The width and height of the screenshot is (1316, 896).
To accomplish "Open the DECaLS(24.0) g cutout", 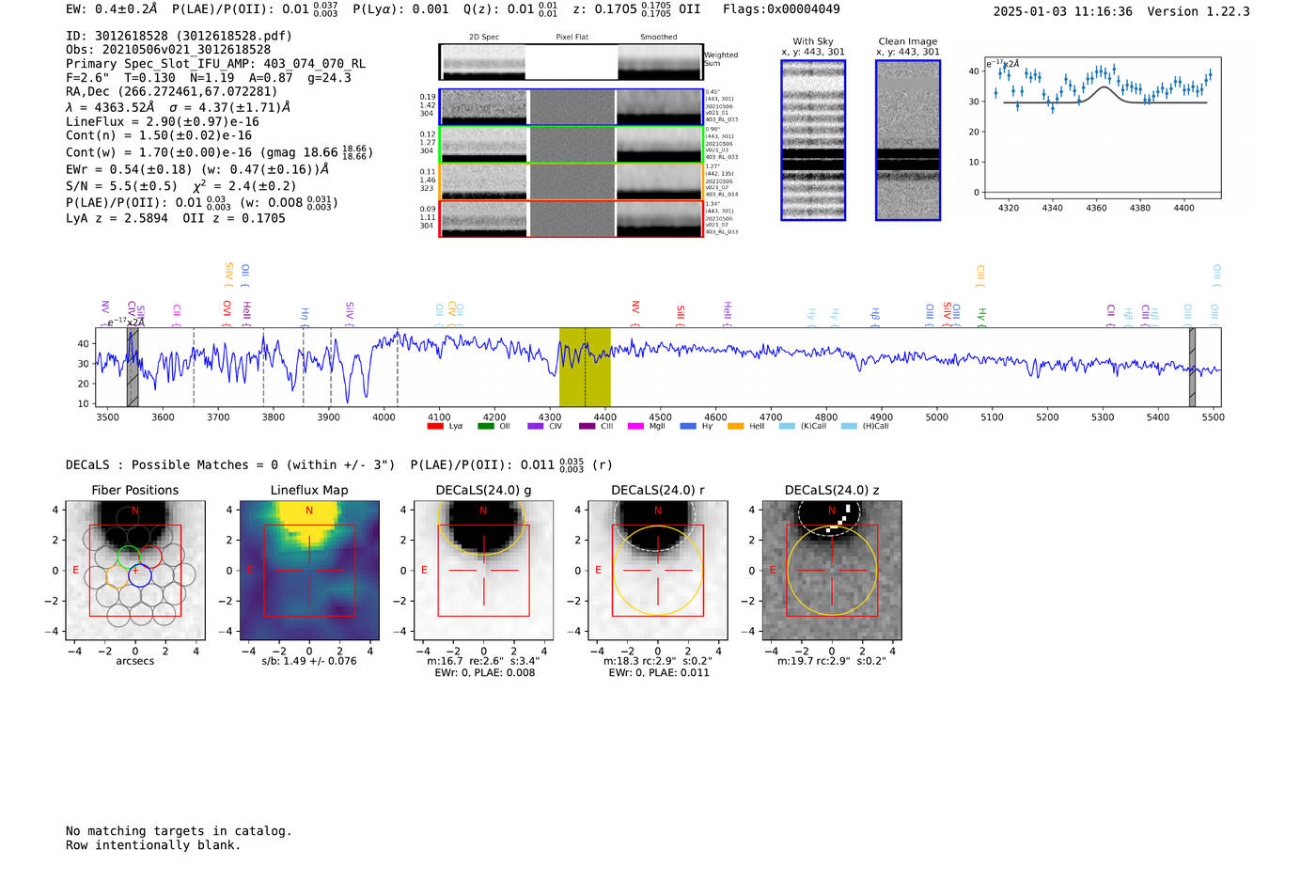I will pyautogui.click(x=484, y=571).
